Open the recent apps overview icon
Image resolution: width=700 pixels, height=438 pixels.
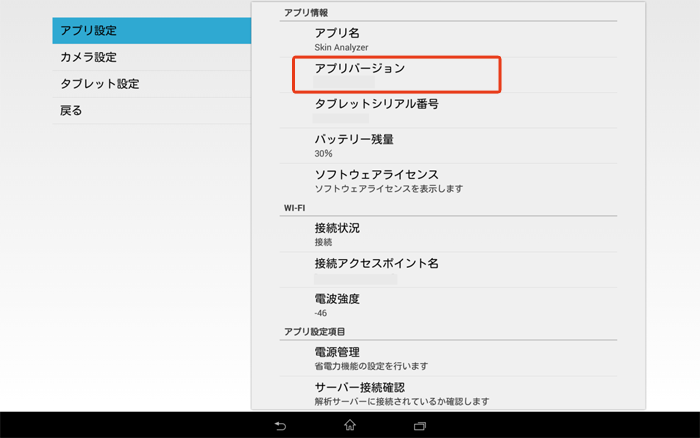[420, 426]
